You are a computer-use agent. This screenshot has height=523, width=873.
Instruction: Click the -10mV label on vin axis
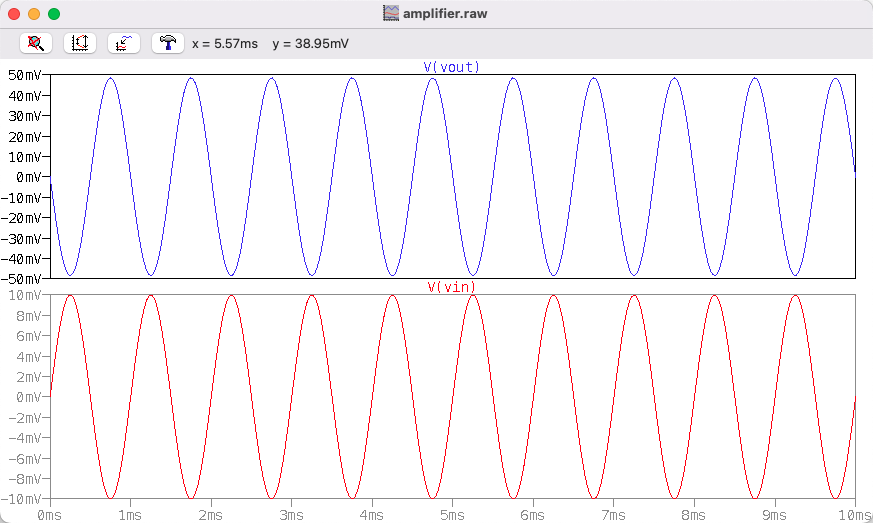click(x=21, y=498)
